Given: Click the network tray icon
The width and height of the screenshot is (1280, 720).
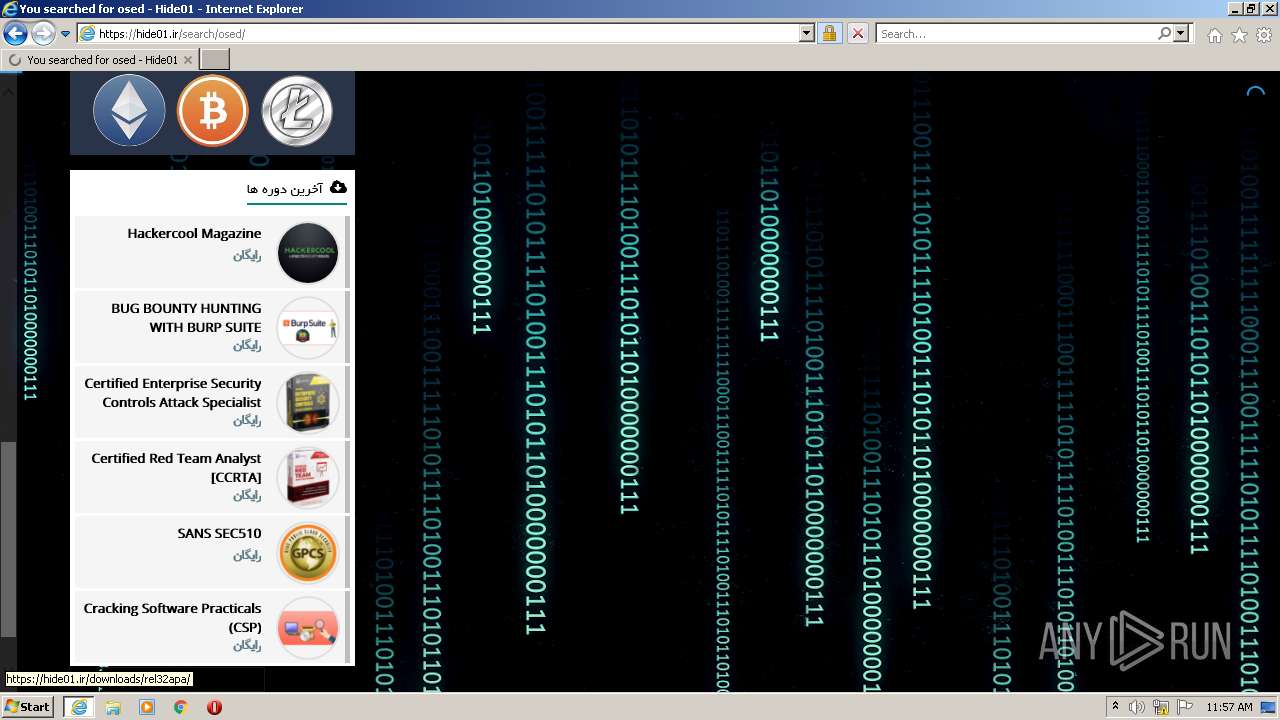Looking at the screenshot, I should coord(1161,707).
